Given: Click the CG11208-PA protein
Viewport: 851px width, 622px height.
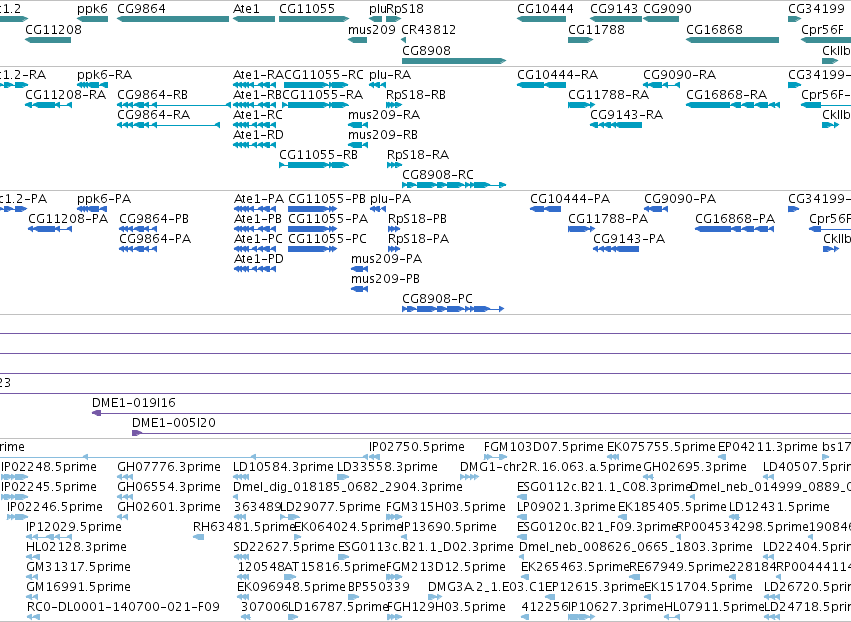Looking at the screenshot, I should [50, 229].
